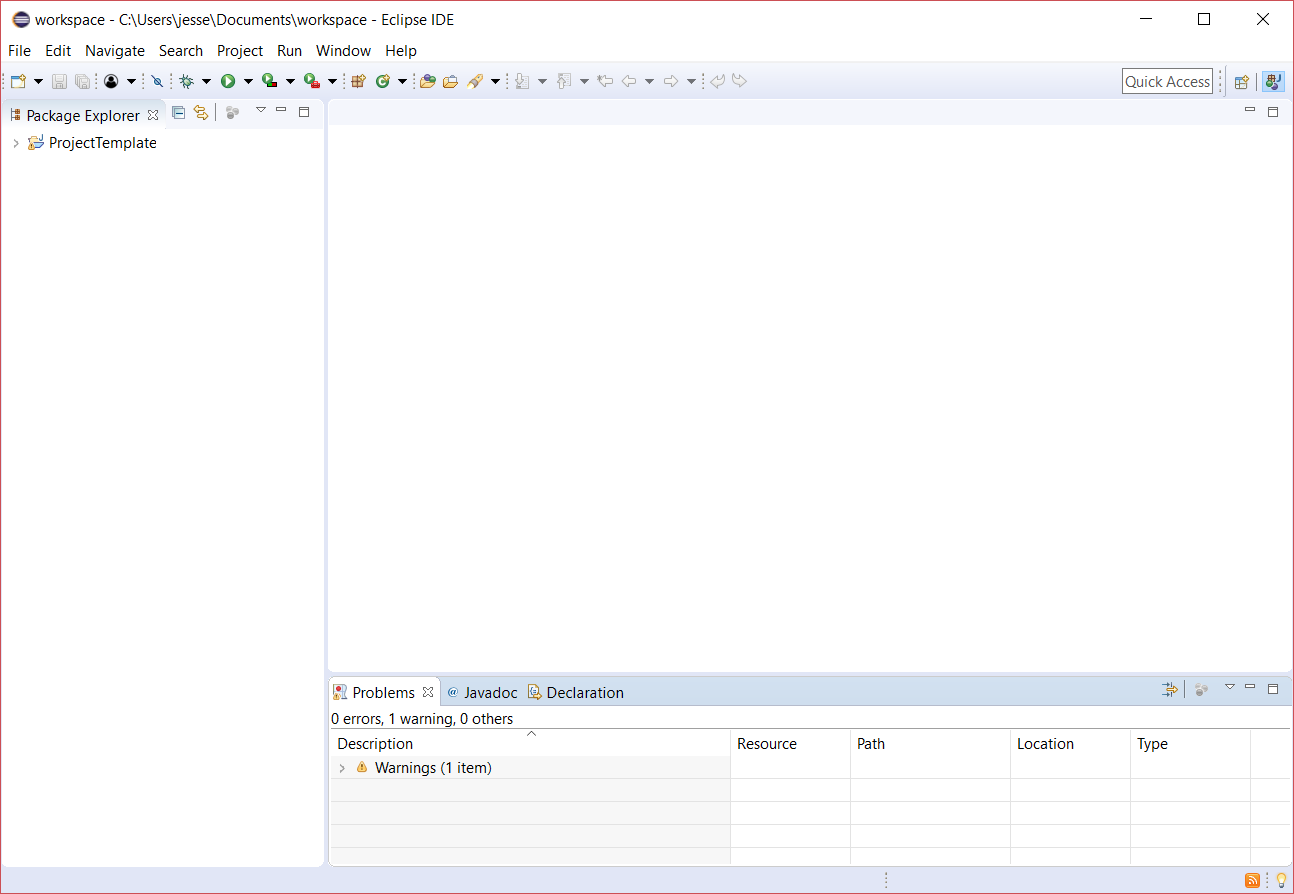Screen dimensions: 1294x894
Task: Launch the Debug tool (bug icon)
Action: coord(188,81)
